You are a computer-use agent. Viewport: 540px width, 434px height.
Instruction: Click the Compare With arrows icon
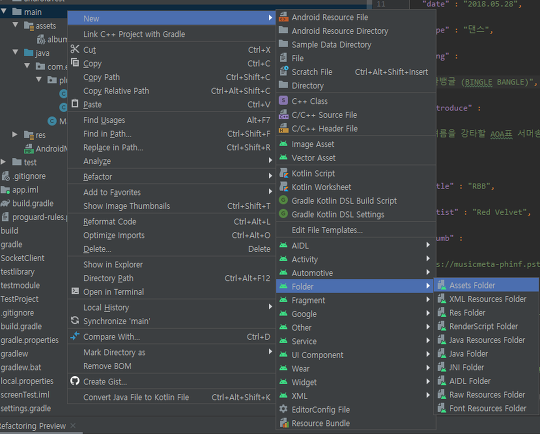point(75,336)
